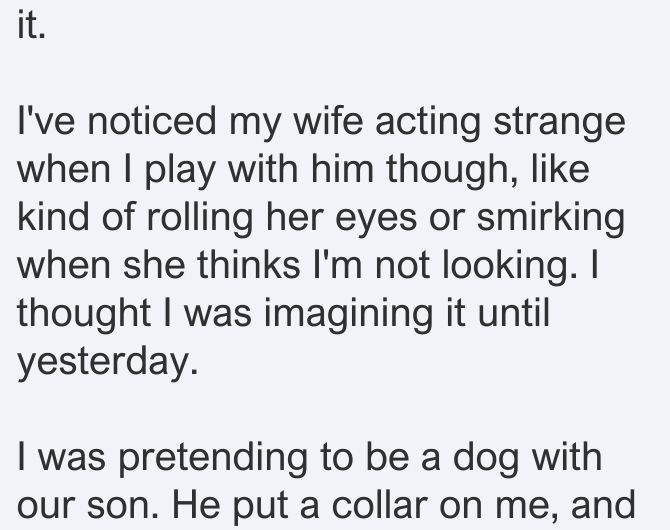Viewport: 670px width, 530px height.
Task: Click the word "it." at the top
Action: coord(31,26)
